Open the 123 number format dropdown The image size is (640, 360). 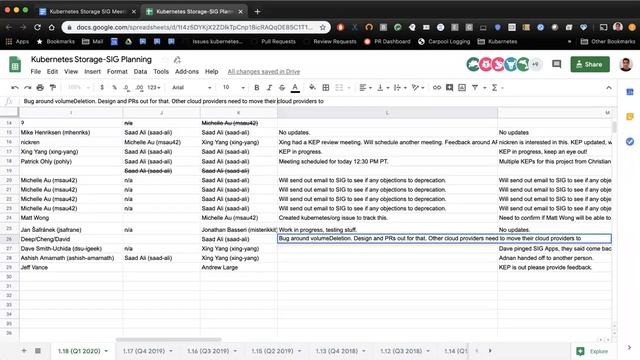pos(153,87)
